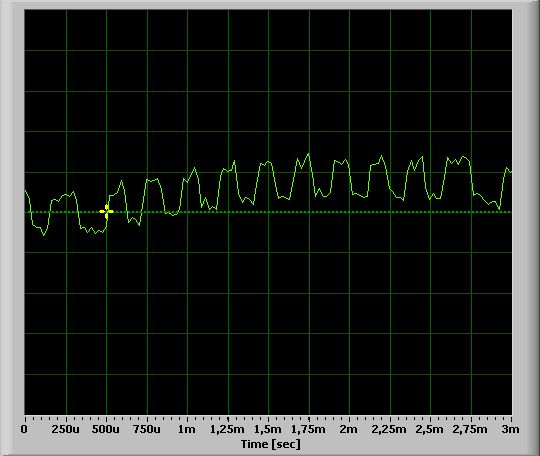Image resolution: width=540 pixels, height=456 pixels.
Task: Click the yellow cursor marker on the waveform
Action: pyautogui.click(x=106, y=212)
